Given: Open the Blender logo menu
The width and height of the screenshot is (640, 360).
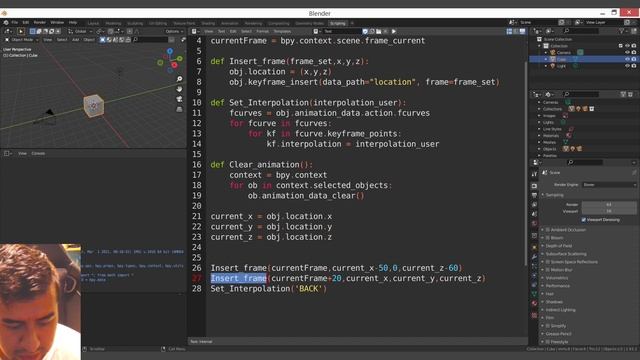Looking at the screenshot, I should [6, 22].
